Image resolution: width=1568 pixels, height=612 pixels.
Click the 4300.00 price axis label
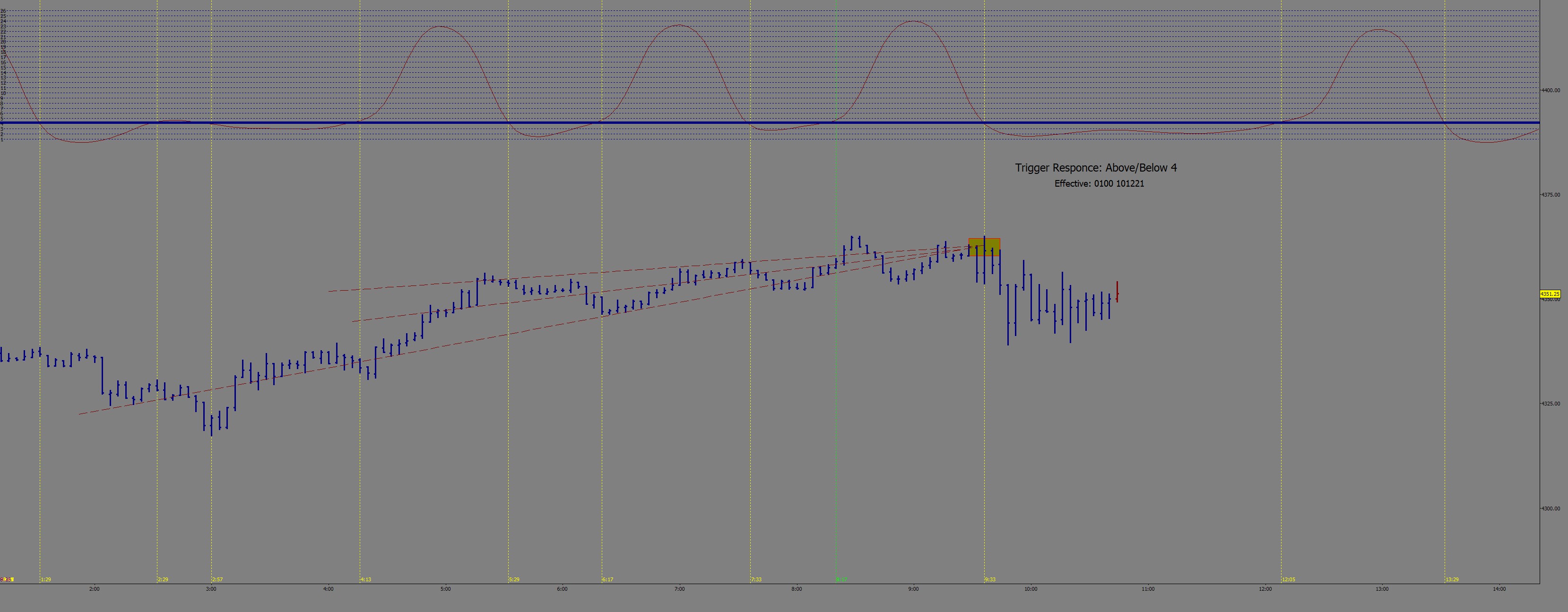1551,509
